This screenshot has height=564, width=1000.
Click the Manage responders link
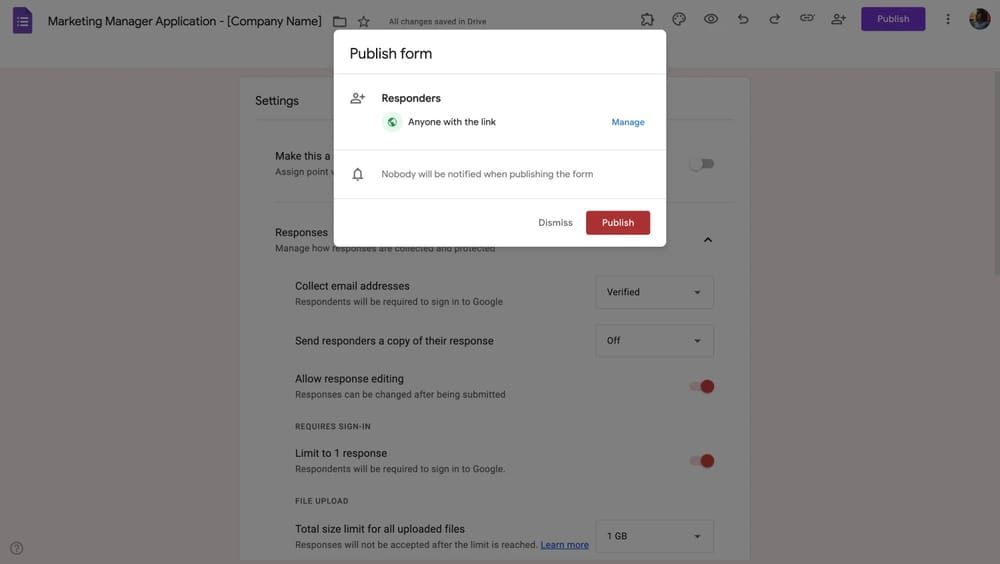628,122
